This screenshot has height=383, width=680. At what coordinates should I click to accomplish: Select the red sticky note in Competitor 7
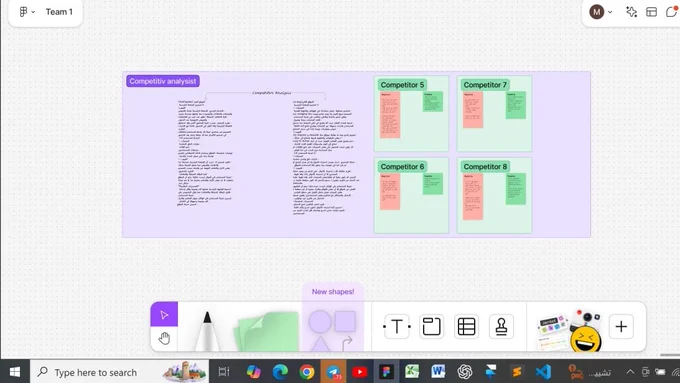(x=473, y=110)
